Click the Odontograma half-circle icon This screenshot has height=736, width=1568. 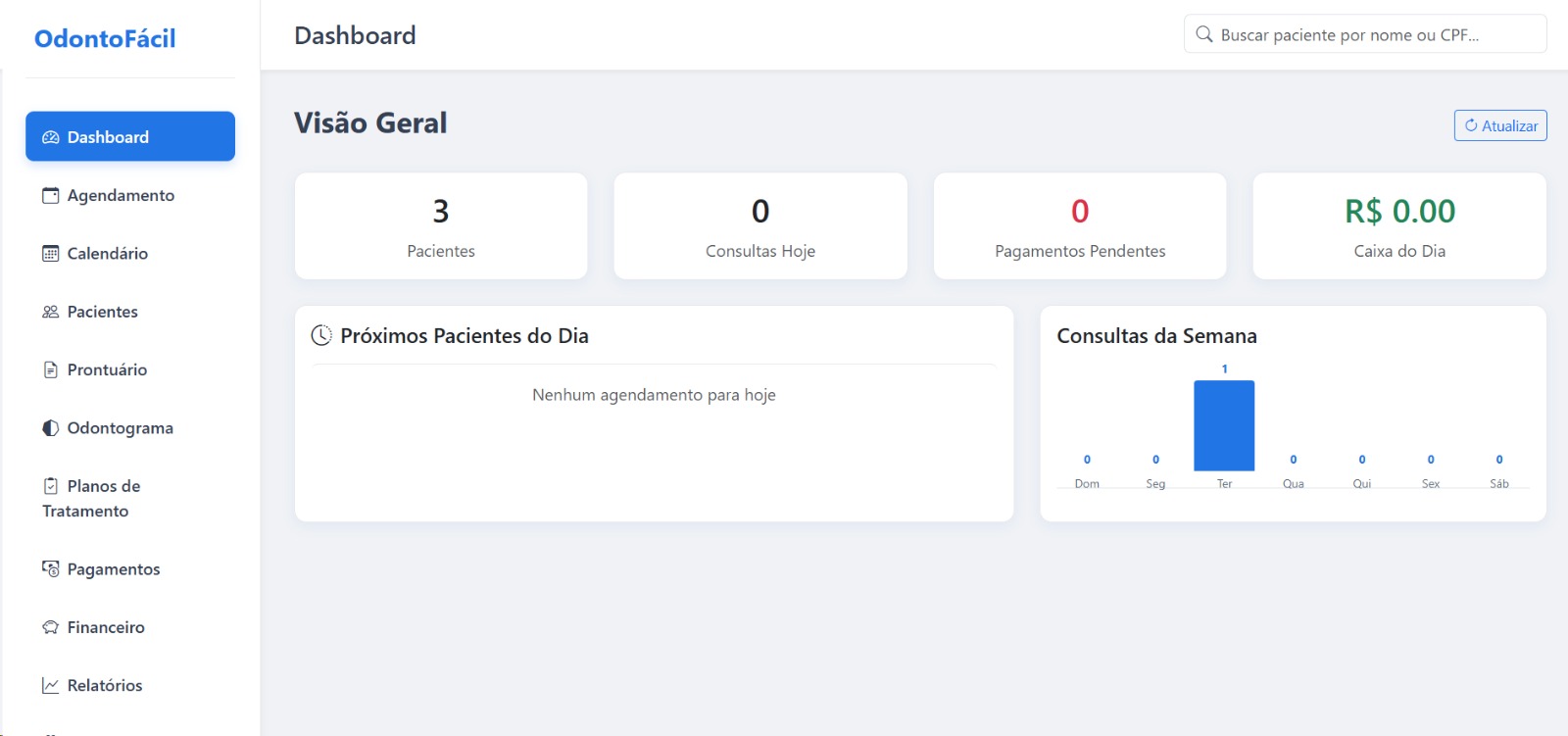pyautogui.click(x=51, y=428)
